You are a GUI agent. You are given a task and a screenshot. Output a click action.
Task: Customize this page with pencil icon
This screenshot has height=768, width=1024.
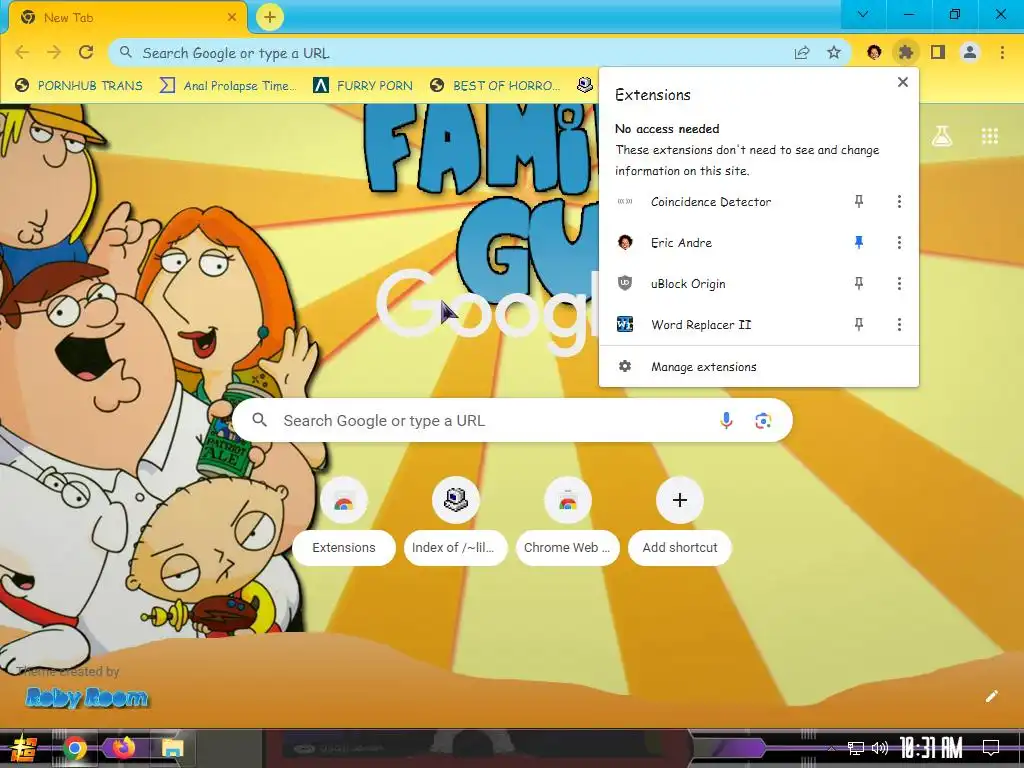(x=991, y=696)
